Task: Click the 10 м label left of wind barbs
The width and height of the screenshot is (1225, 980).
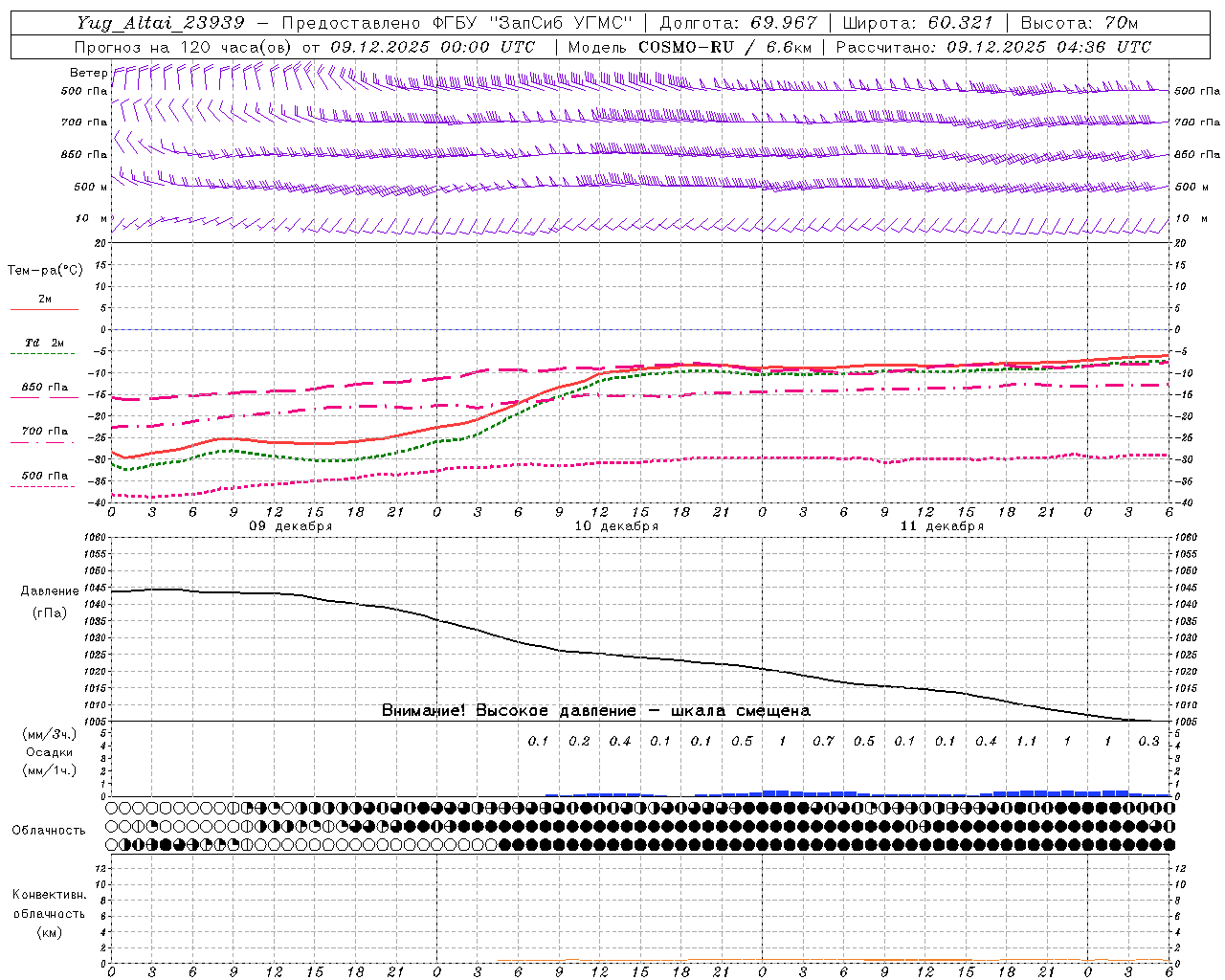Action: point(91,218)
